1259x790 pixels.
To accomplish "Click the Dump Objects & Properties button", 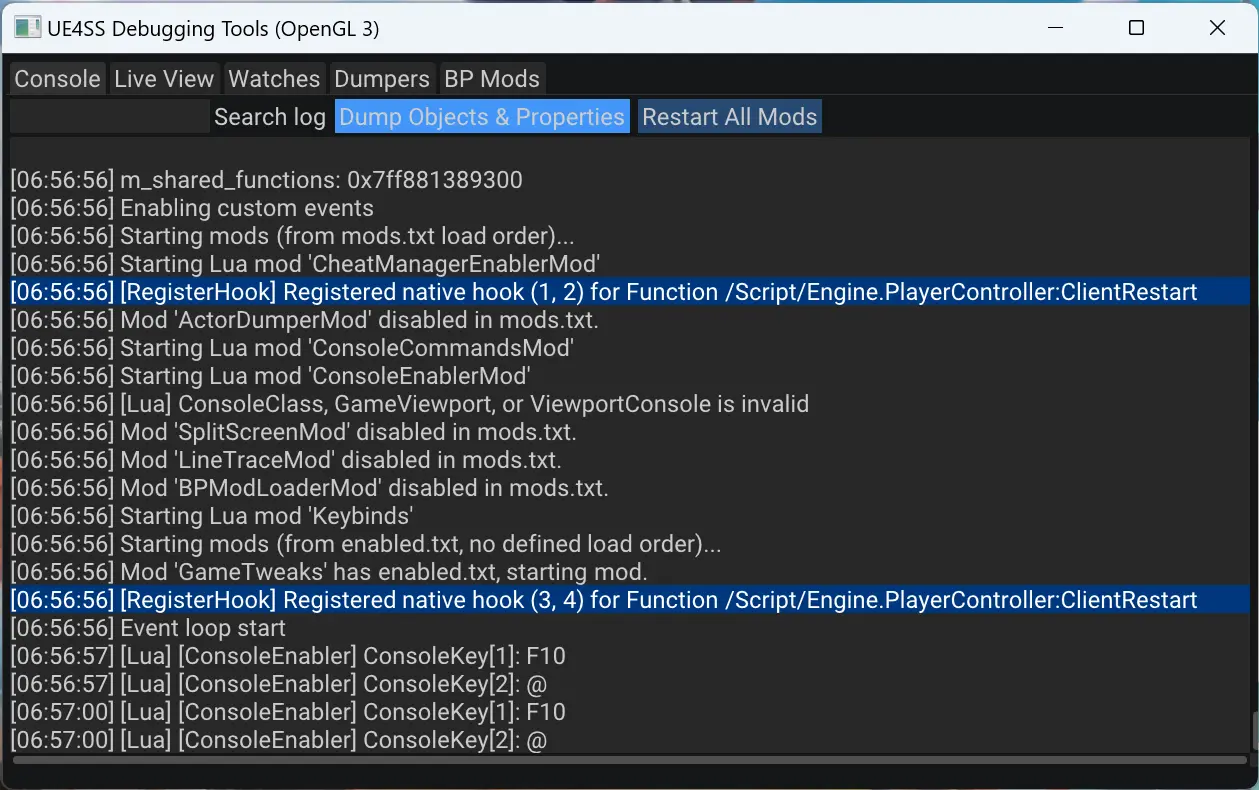I will click(x=482, y=117).
